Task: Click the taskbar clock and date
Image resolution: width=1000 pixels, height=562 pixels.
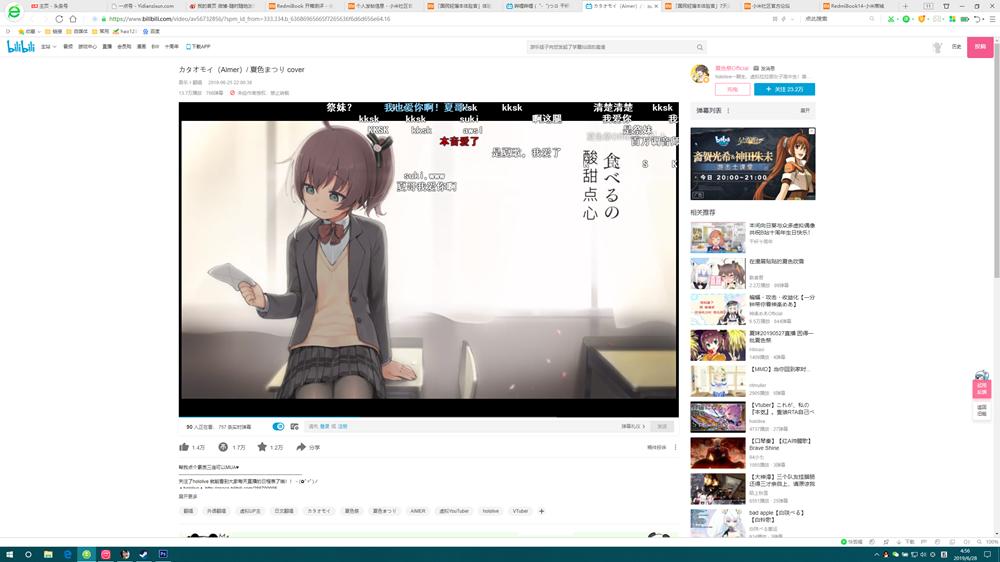Action: (967, 554)
